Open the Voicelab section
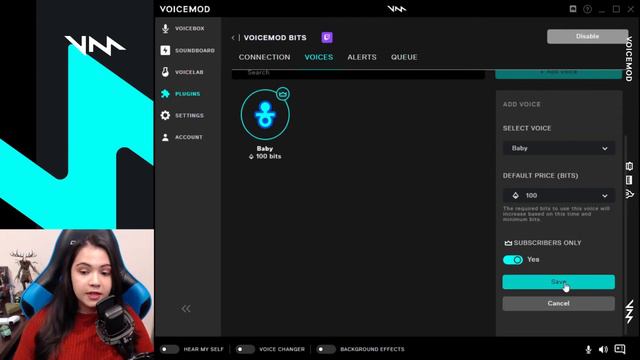The height and width of the screenshot is (360, 640). pyautogui.click(x=182, y=72)
